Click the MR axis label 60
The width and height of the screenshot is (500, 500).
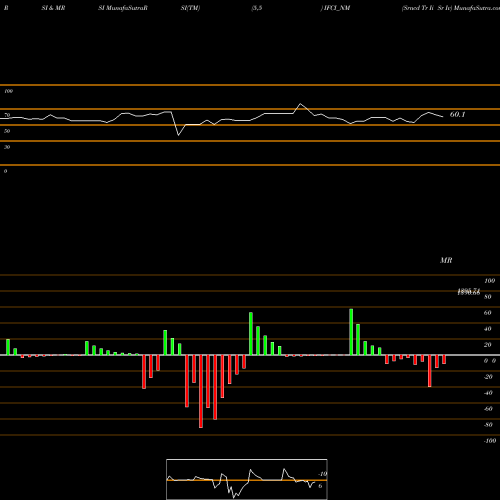click(488, 313)
